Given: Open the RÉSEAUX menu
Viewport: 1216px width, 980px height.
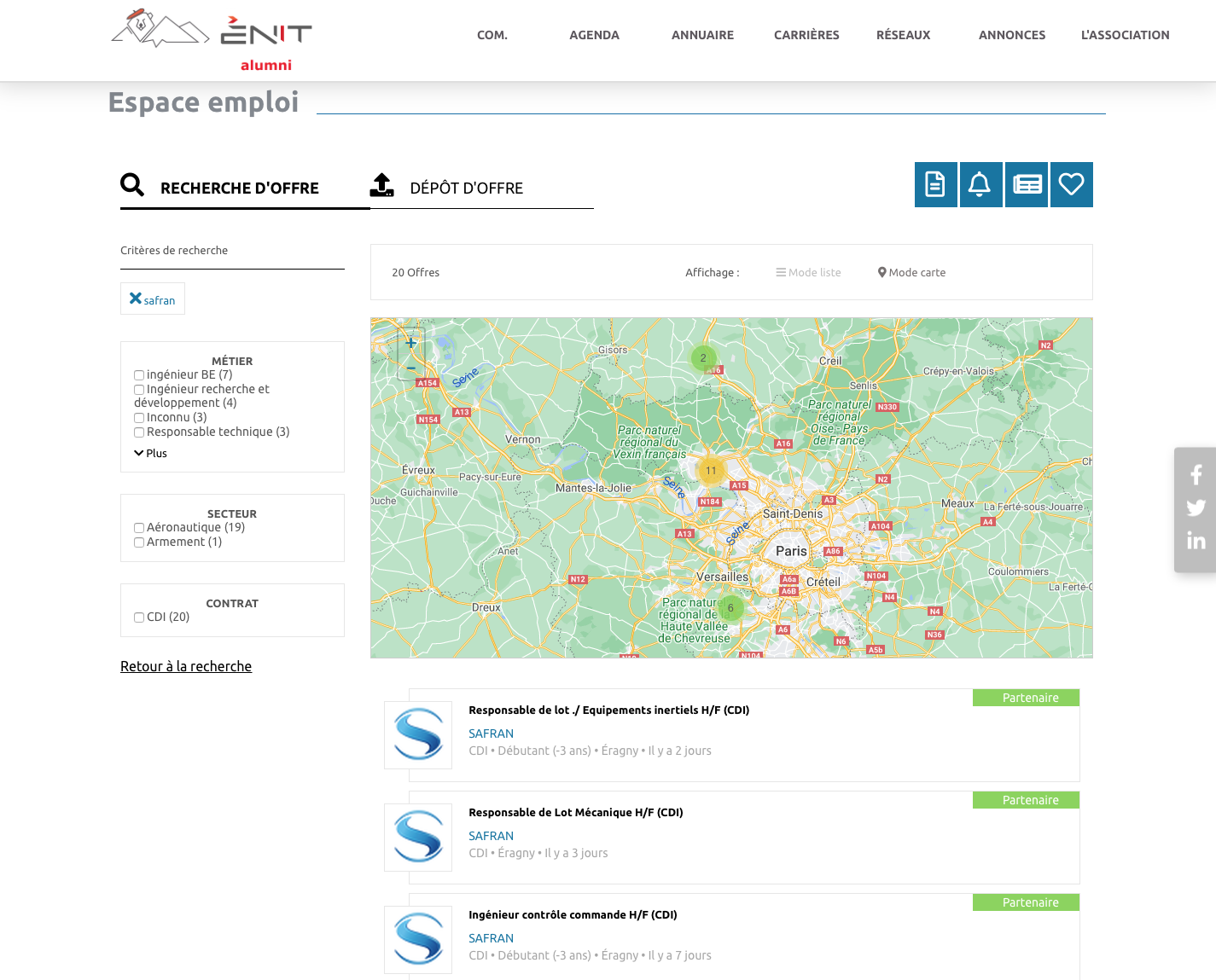Looking at the screenshot, I should [904, 35].
